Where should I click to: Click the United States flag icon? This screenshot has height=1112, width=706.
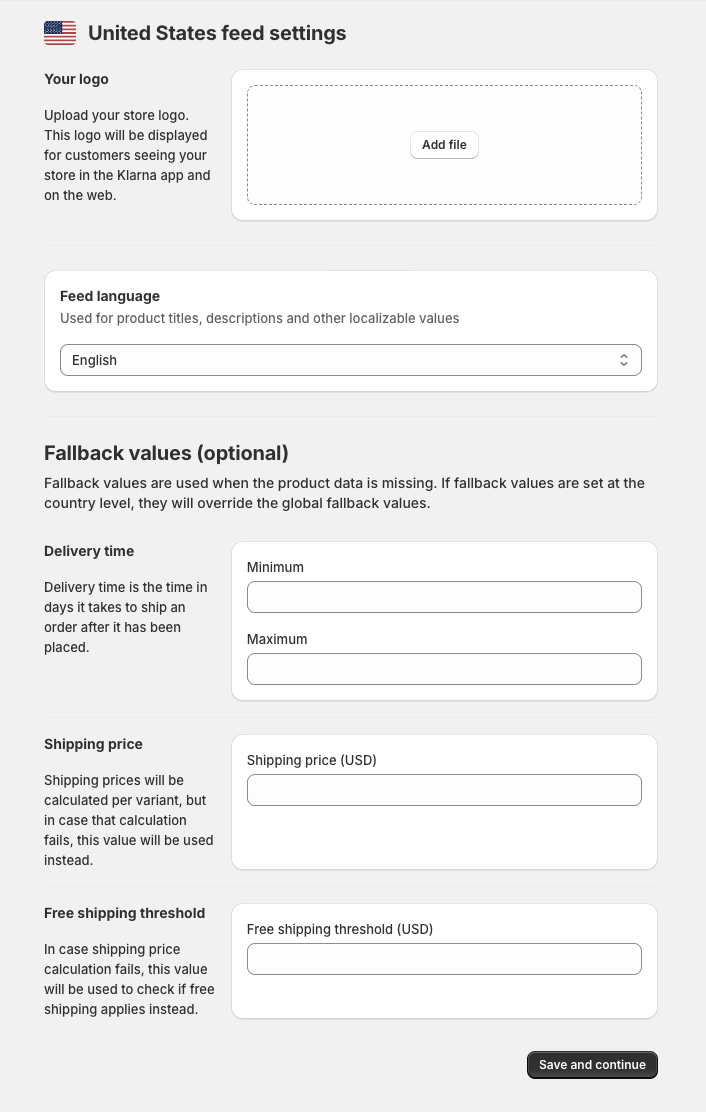(x=60, y=33)
